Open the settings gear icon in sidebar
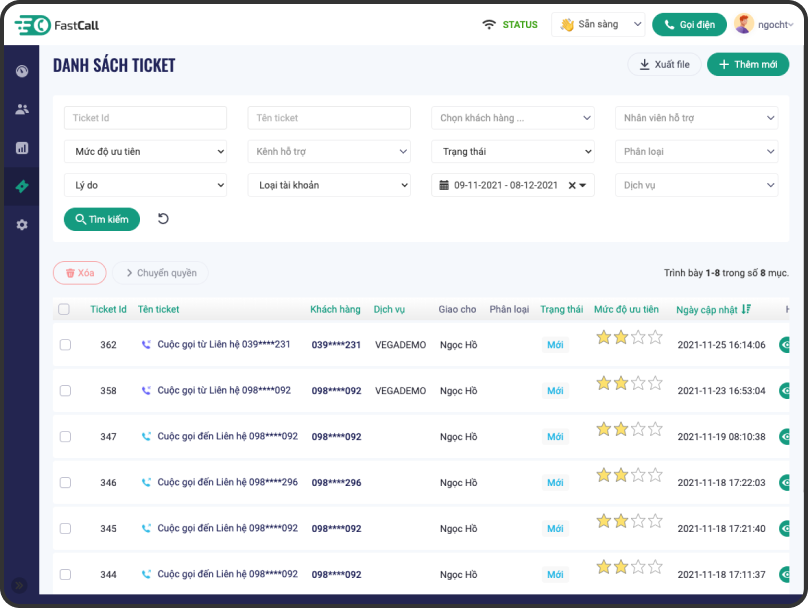Screen dimensions: 808x608 point(22,225)
